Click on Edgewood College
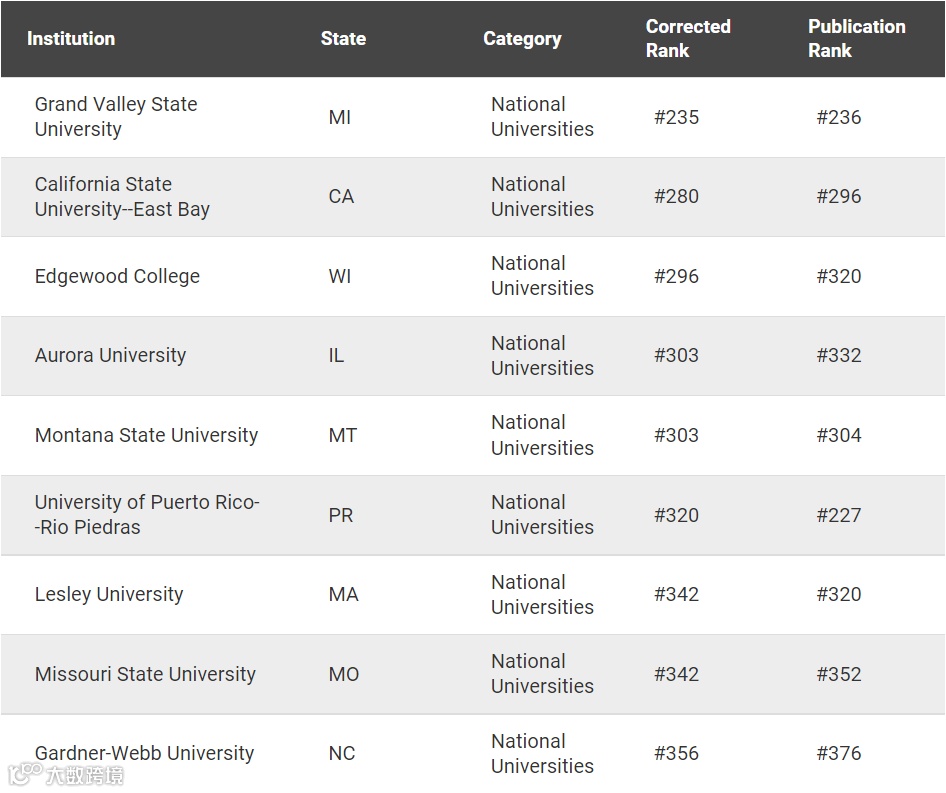This screenshot has width=946, height=793. coord(117,277)
